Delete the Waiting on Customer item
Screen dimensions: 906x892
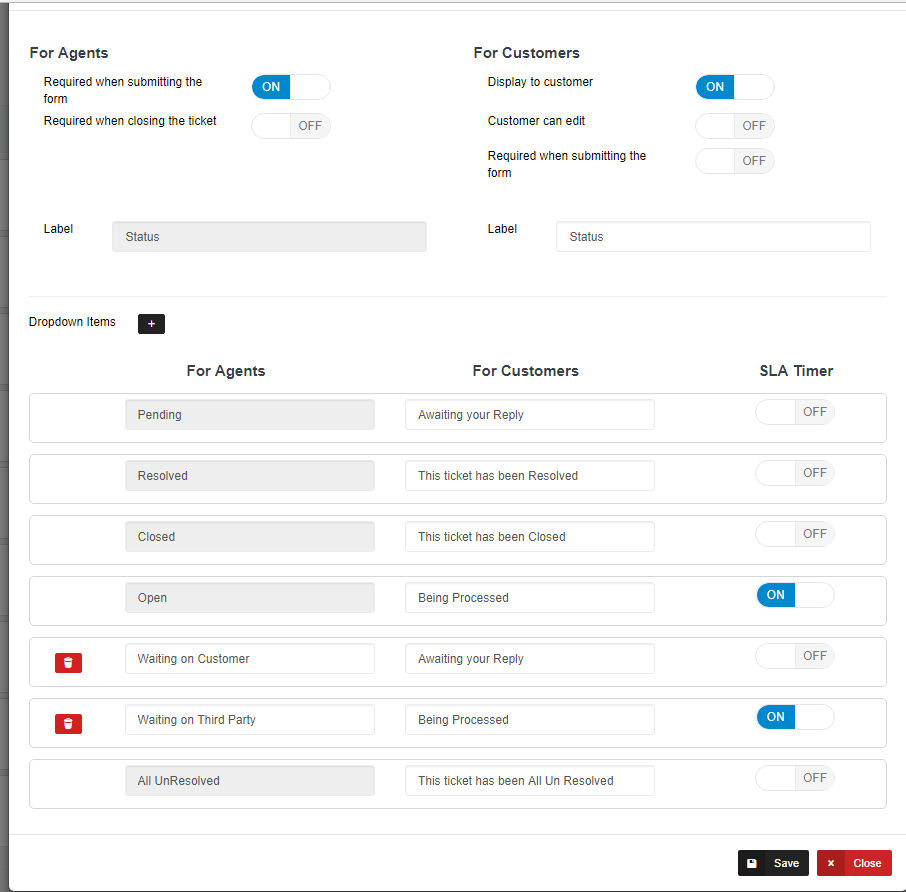pos(68,663)
